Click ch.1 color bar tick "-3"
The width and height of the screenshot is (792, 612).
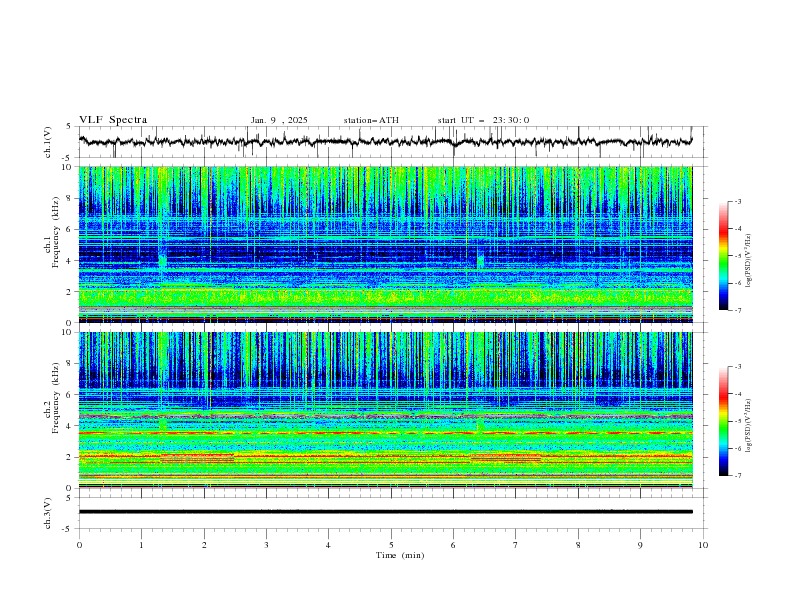click(x=738, y=201)
